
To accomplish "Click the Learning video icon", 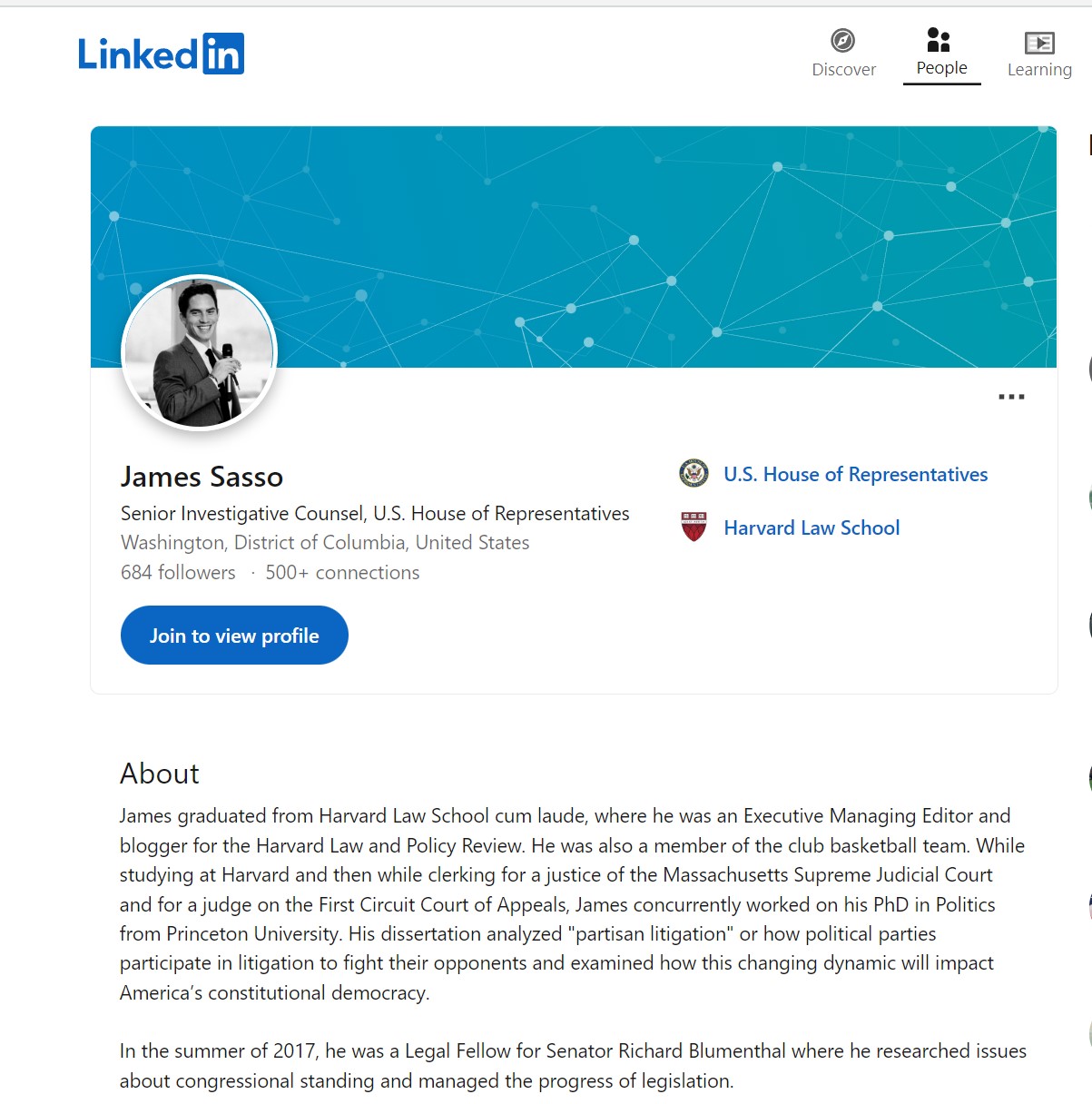I will click(1039, 43).
